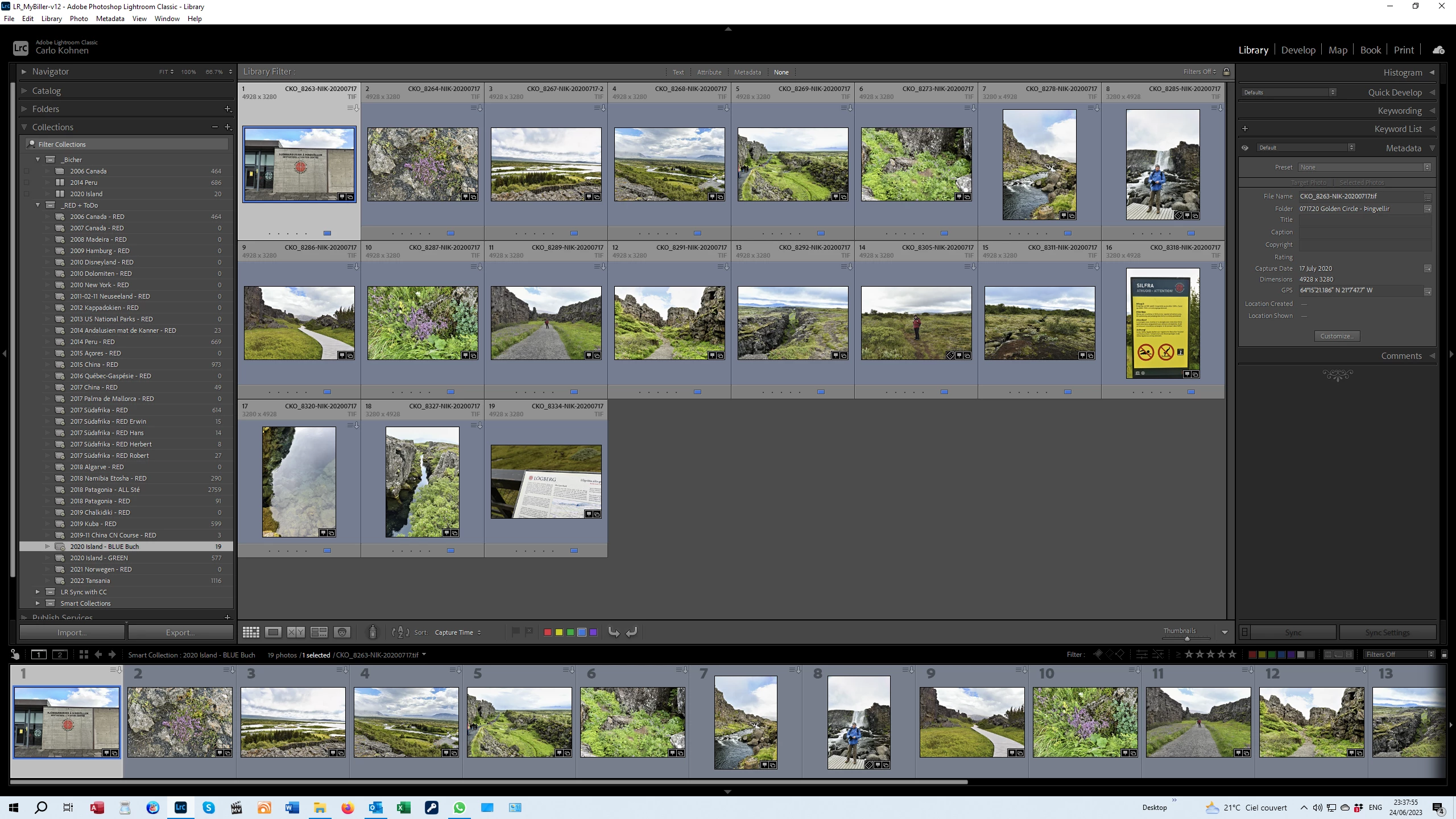This screenshot has height=819, width=1456.
Task: Switch to Loupe view icon
Action: [274, 632]
